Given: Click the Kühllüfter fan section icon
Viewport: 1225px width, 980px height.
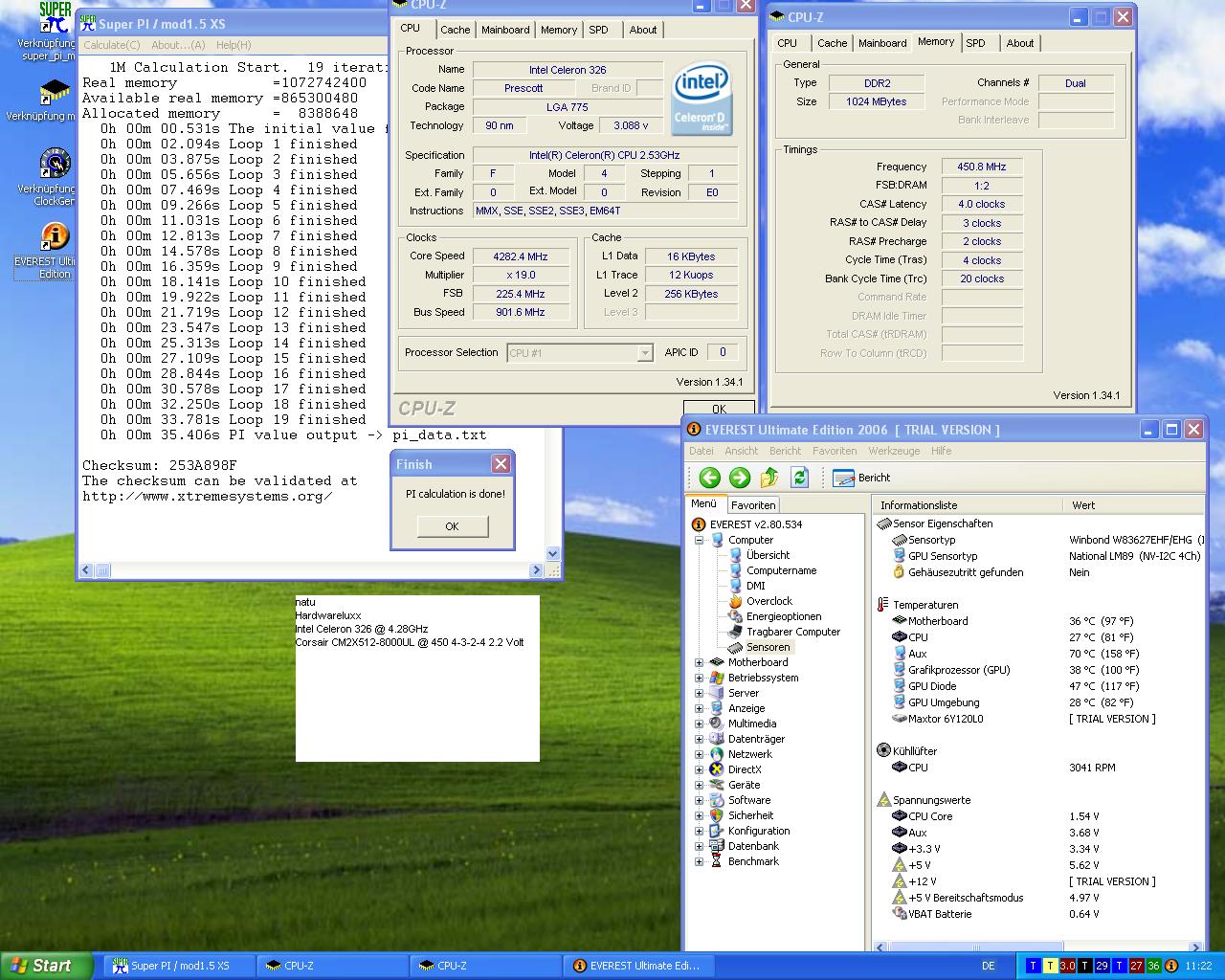Looking at the screenshot, I should pos(883,751).
